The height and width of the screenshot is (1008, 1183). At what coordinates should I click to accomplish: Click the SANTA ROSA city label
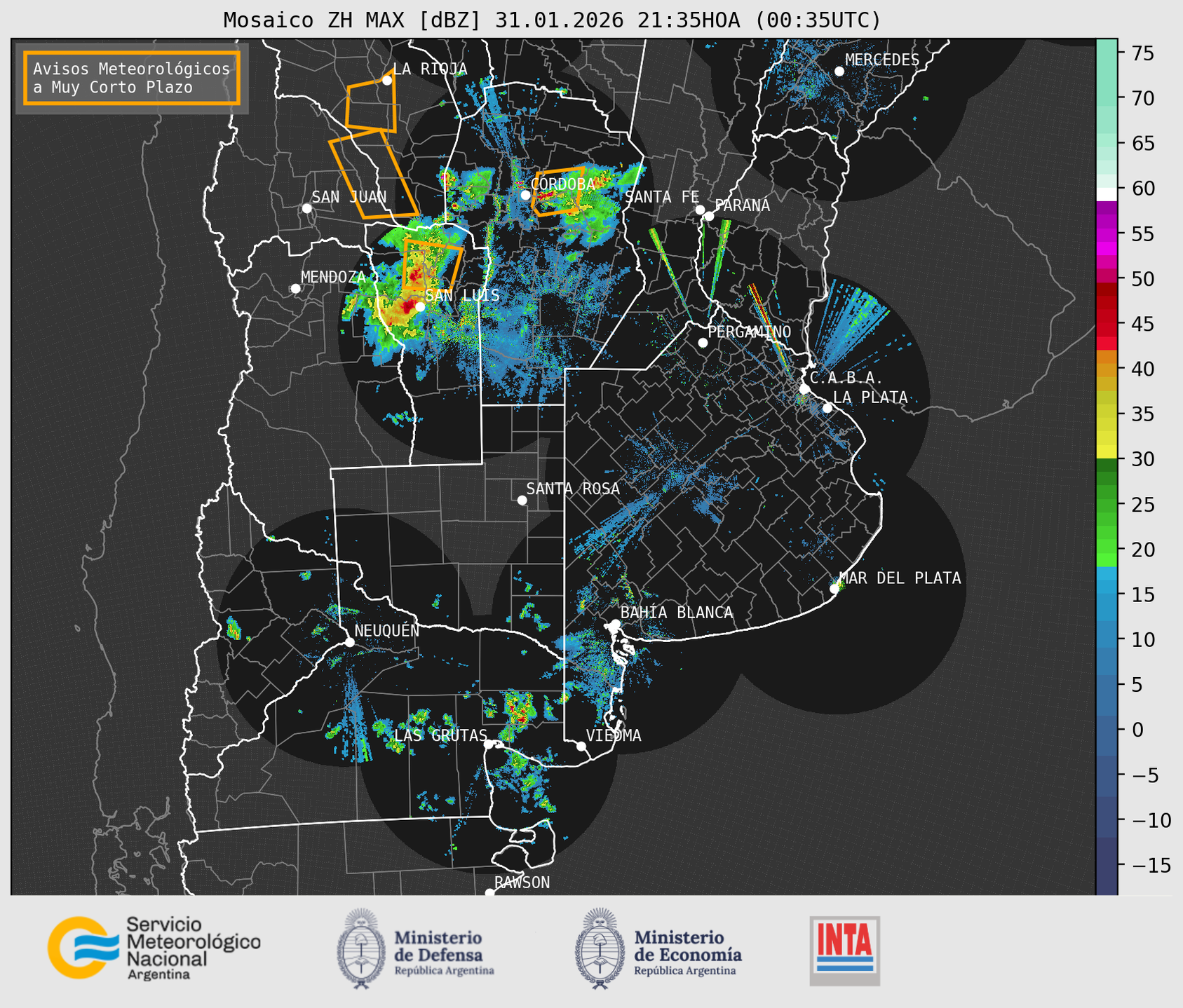coord(573,489)
